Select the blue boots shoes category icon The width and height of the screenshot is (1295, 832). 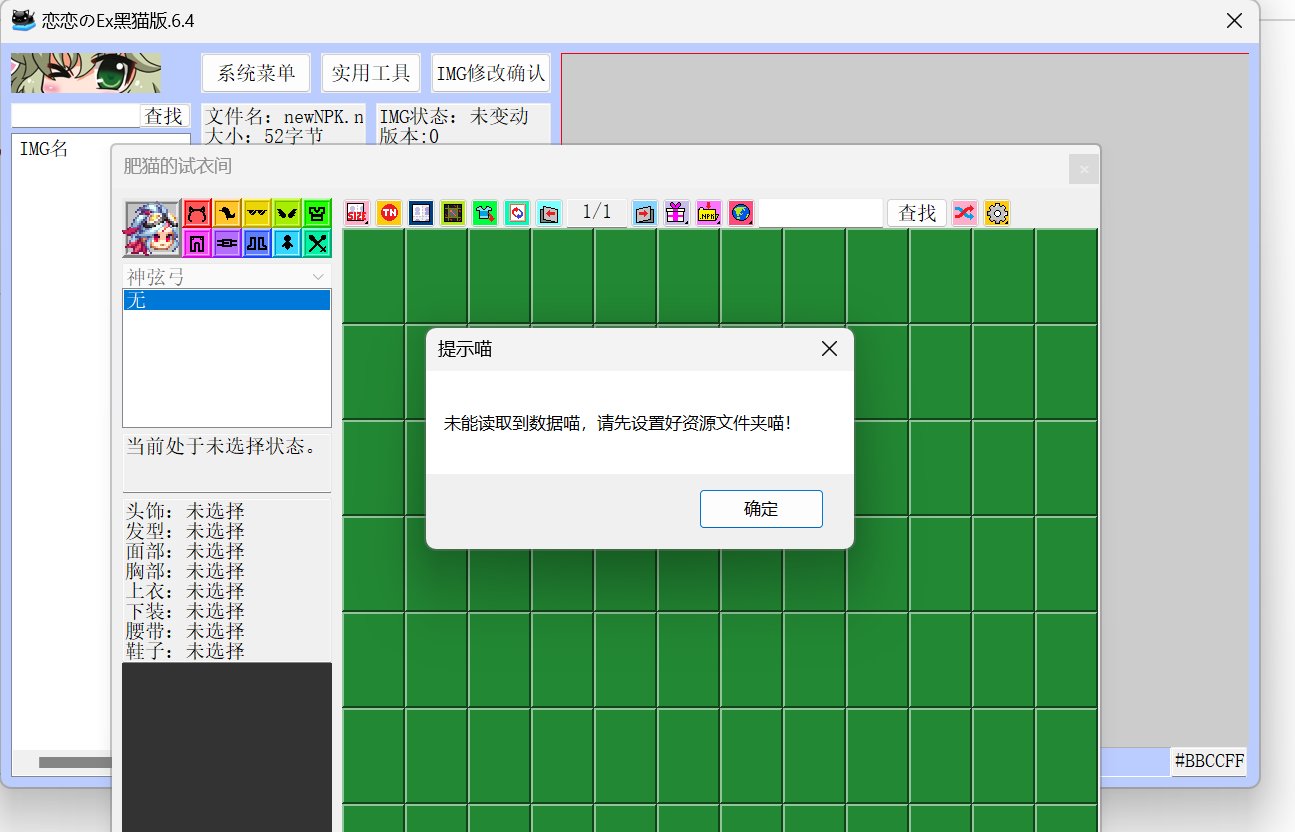tap(257, 242)
